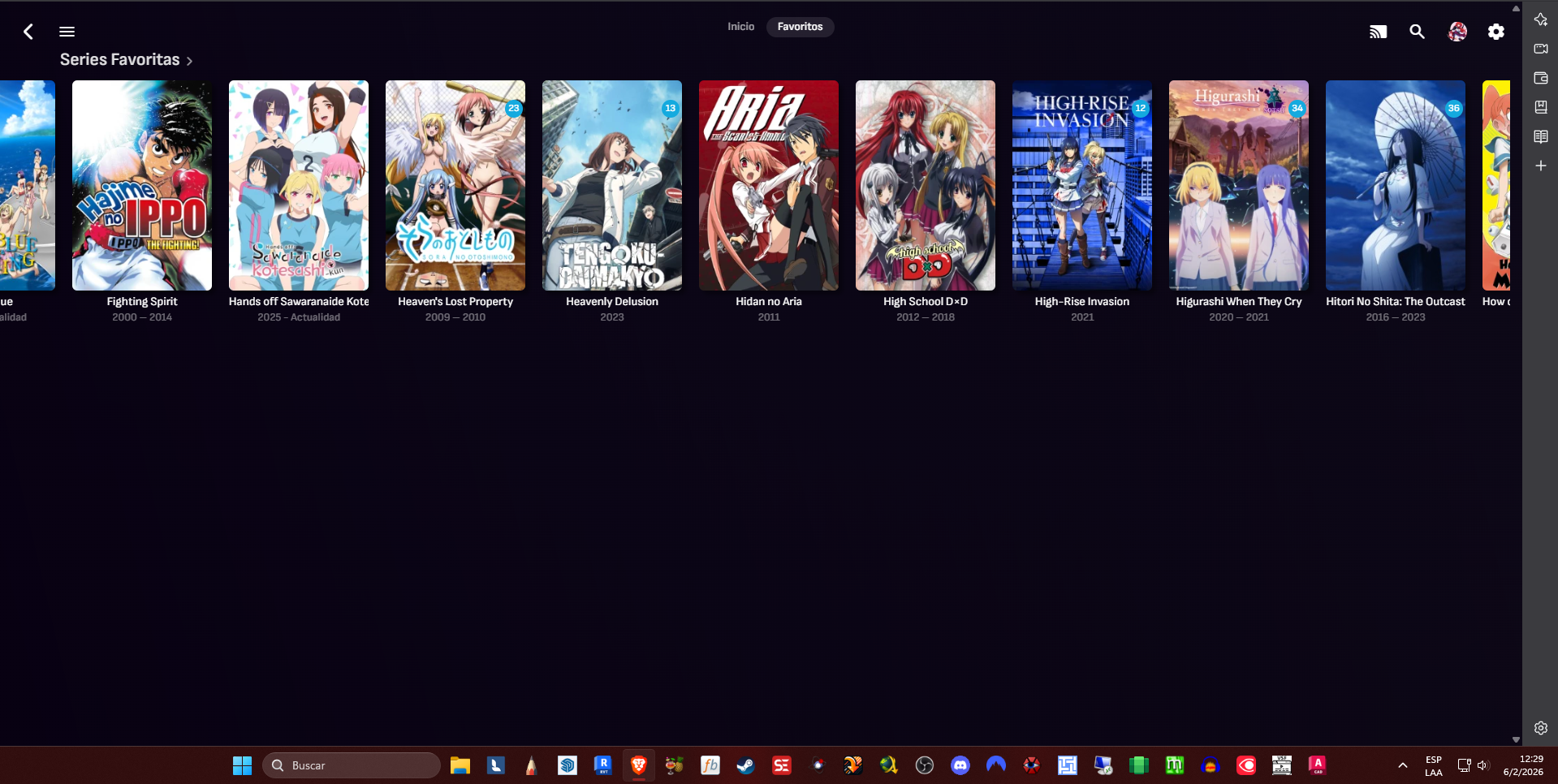Open OBS Studio from the taskbar
Screen dimensions: 1558x784
pyautogui.click(x=925, y=765)
